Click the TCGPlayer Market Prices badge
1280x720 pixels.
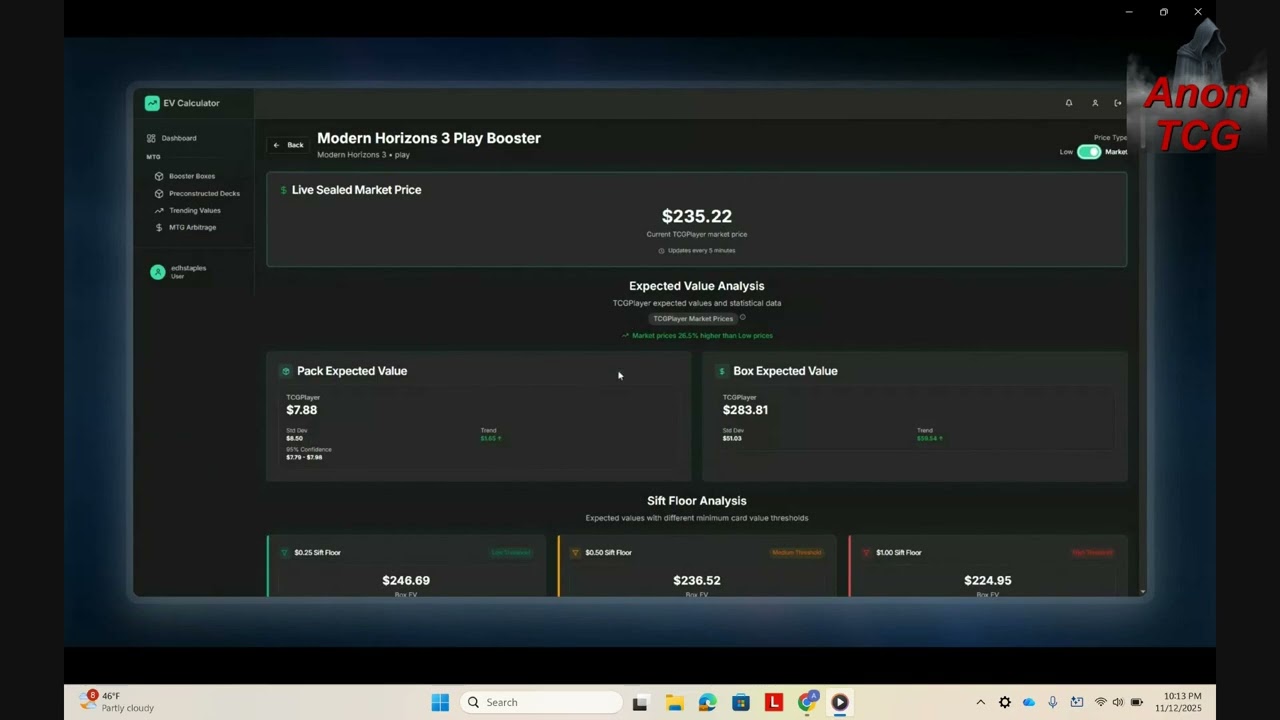click(x=693, y=319)
